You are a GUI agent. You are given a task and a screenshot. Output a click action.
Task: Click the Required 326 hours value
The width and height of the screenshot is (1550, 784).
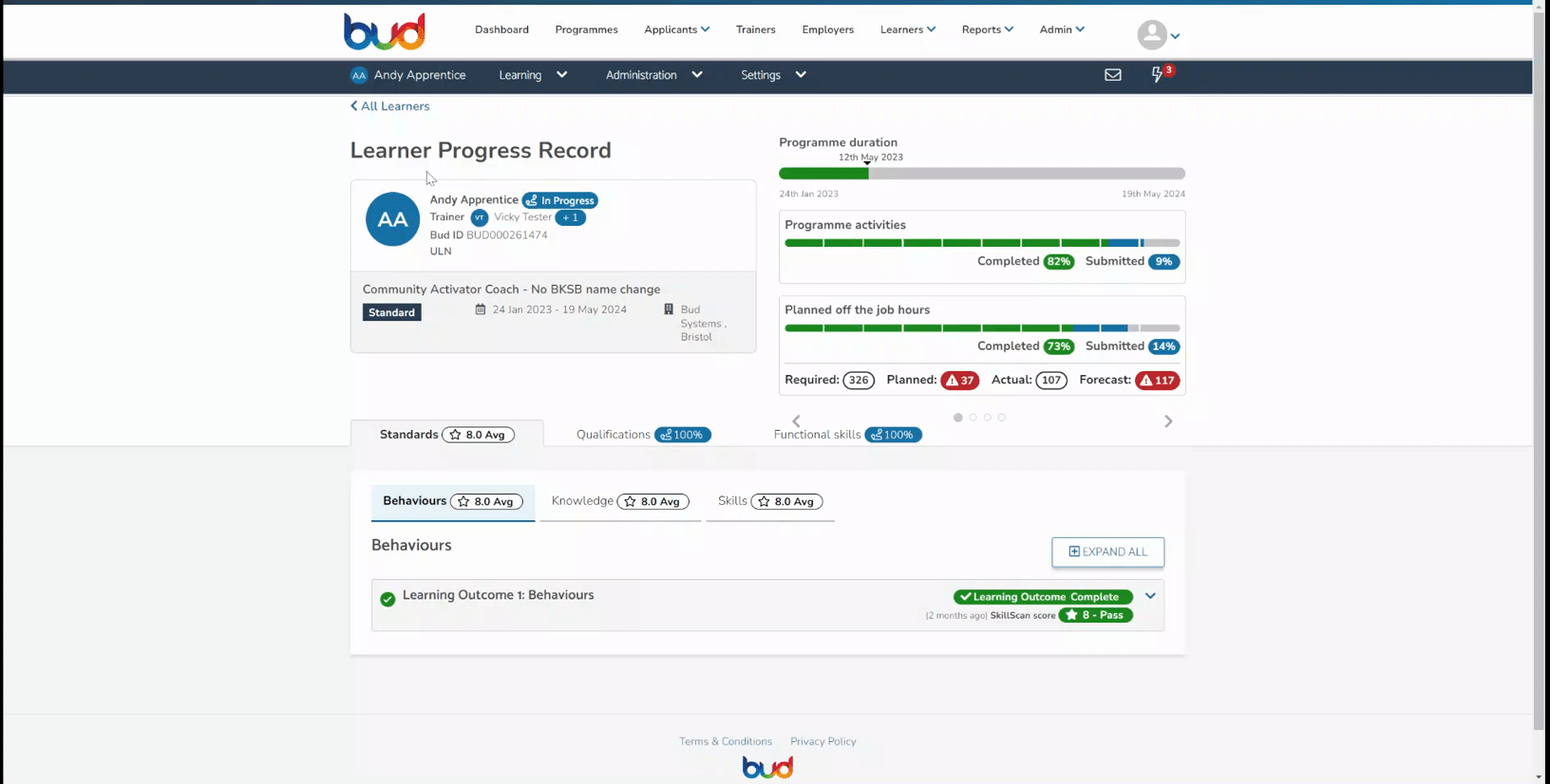859,380
